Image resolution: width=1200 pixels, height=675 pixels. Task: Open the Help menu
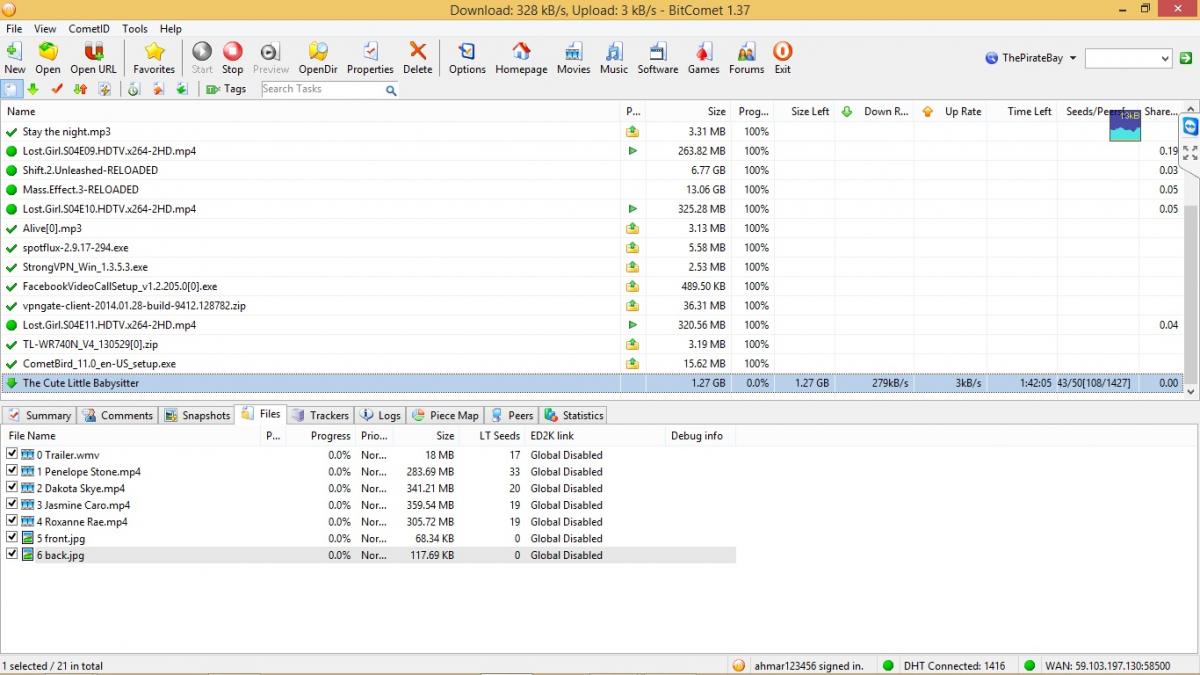tap(171, 29)
